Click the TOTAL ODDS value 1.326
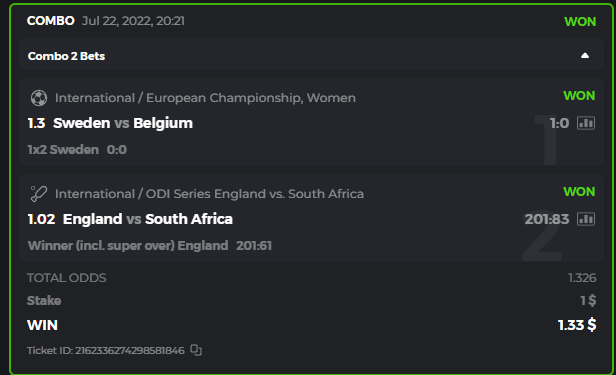This screenshot has height=375, width=616. pyautogui.click(x=582, y=278)
